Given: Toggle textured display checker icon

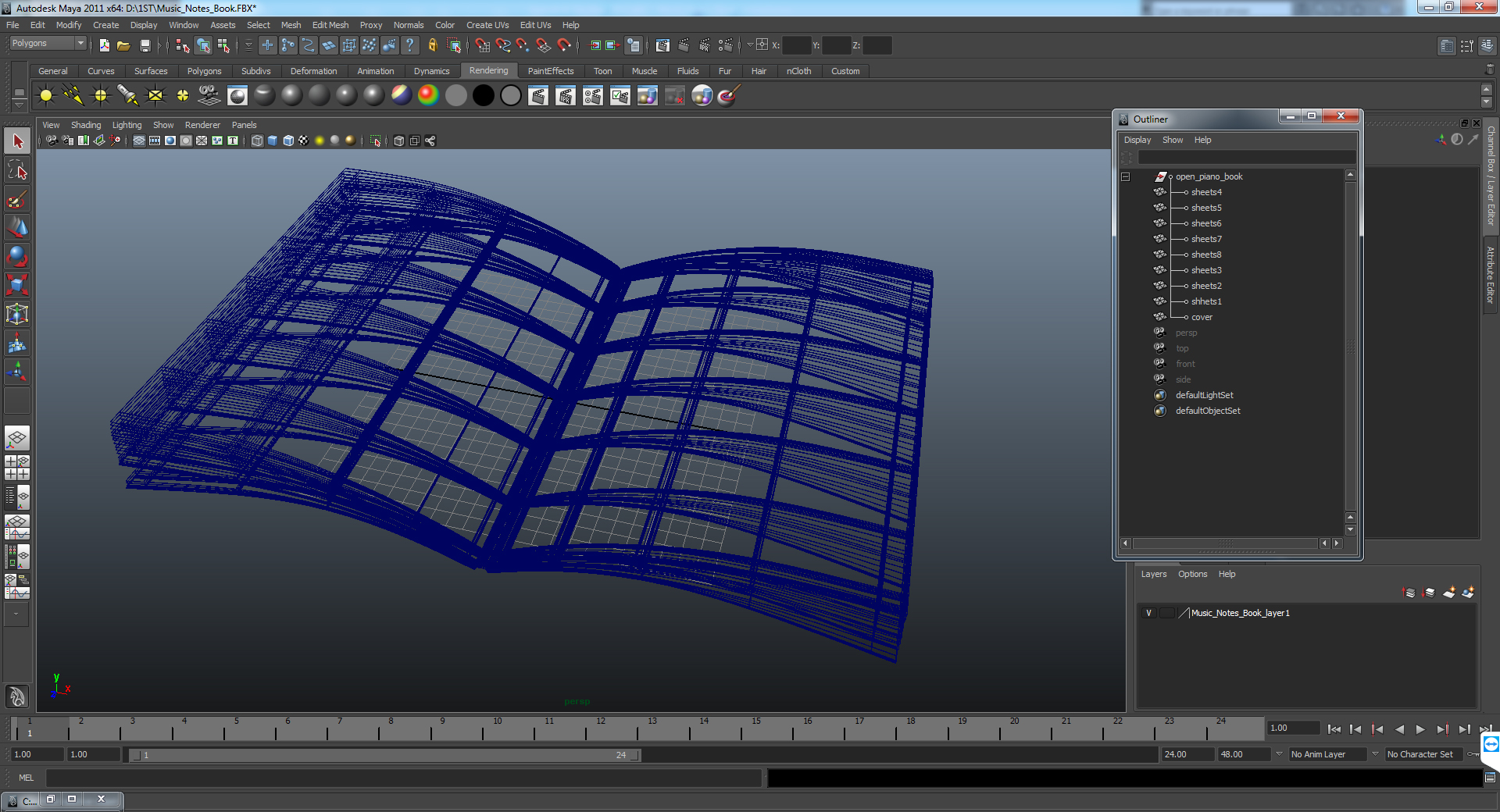Looking at the screenshot, I should coord(304,141).
